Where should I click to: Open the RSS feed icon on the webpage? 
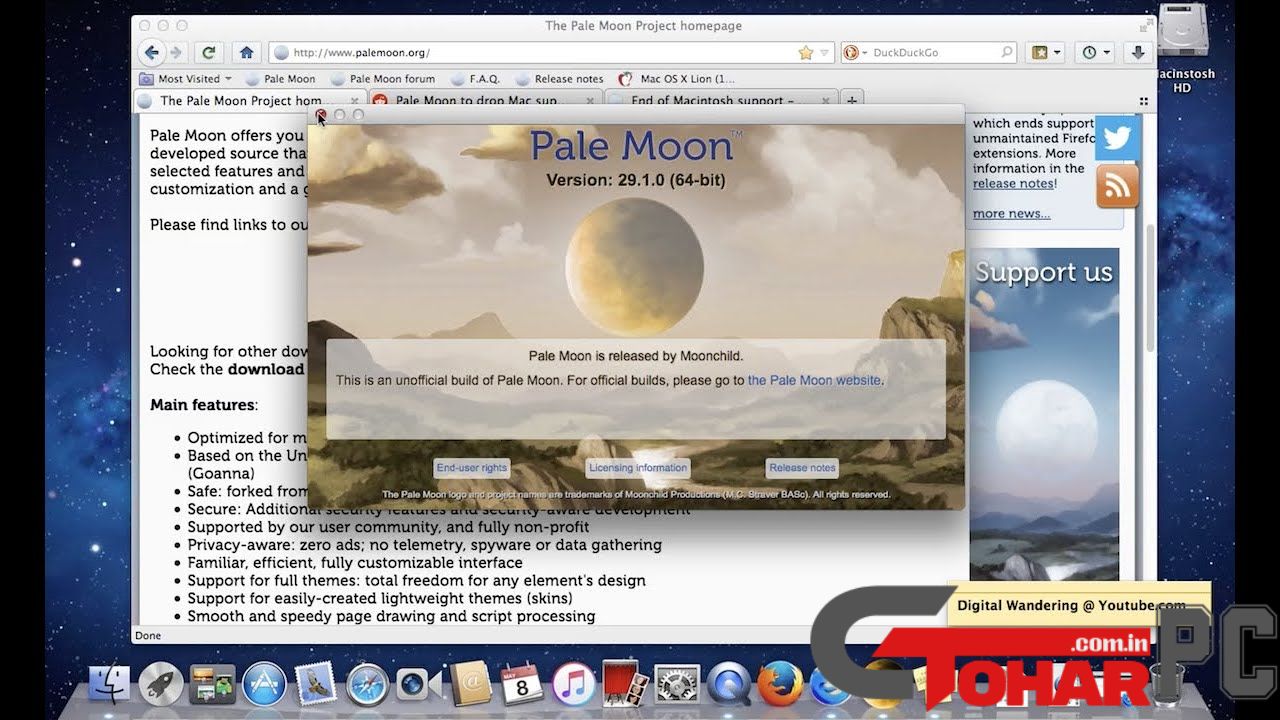click(1117, 186)
